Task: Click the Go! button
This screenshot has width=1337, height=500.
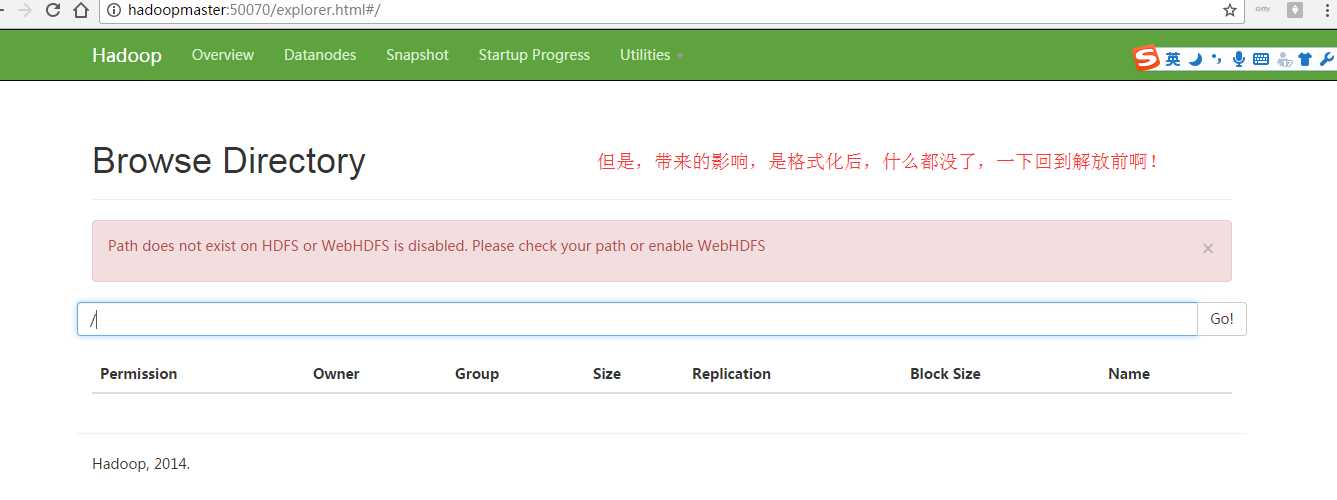Action: 1222,319
